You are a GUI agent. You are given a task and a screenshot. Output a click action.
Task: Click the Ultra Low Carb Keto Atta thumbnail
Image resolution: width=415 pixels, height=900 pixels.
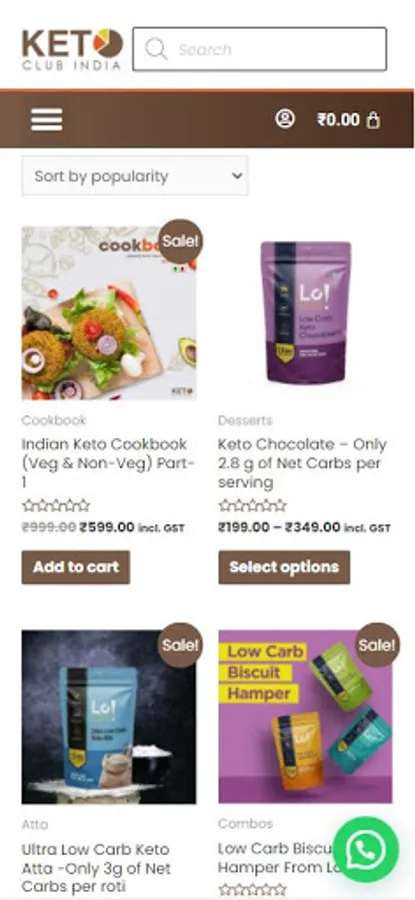tap(109, 716)
